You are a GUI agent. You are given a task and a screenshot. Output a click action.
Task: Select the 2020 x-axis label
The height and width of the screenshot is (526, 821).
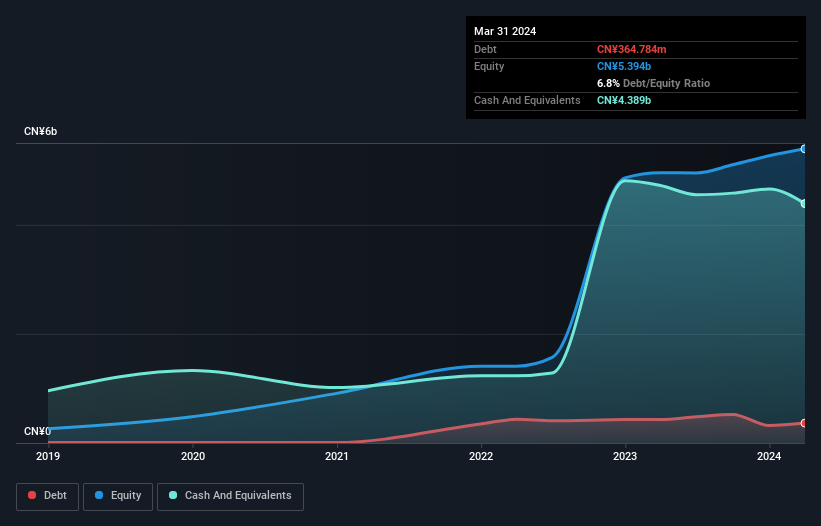(193, 456)
